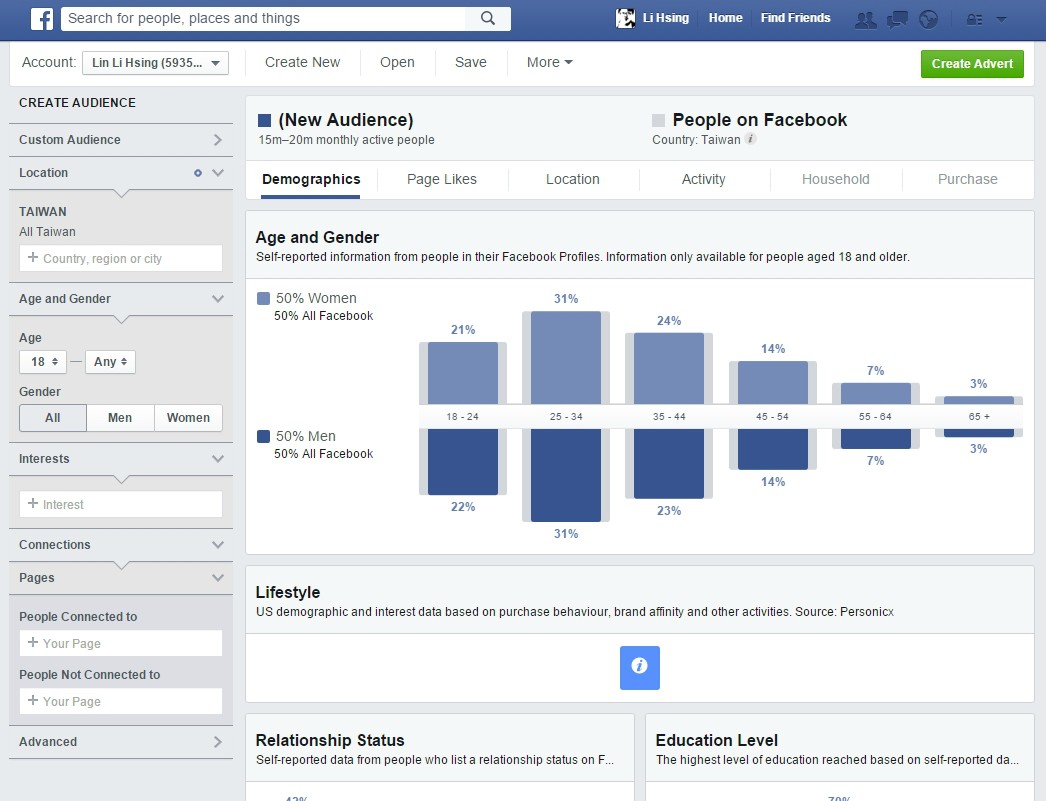This screenshot has height=801, width=1046.
Task: Switch to the Activity tab
Action: 703,179
